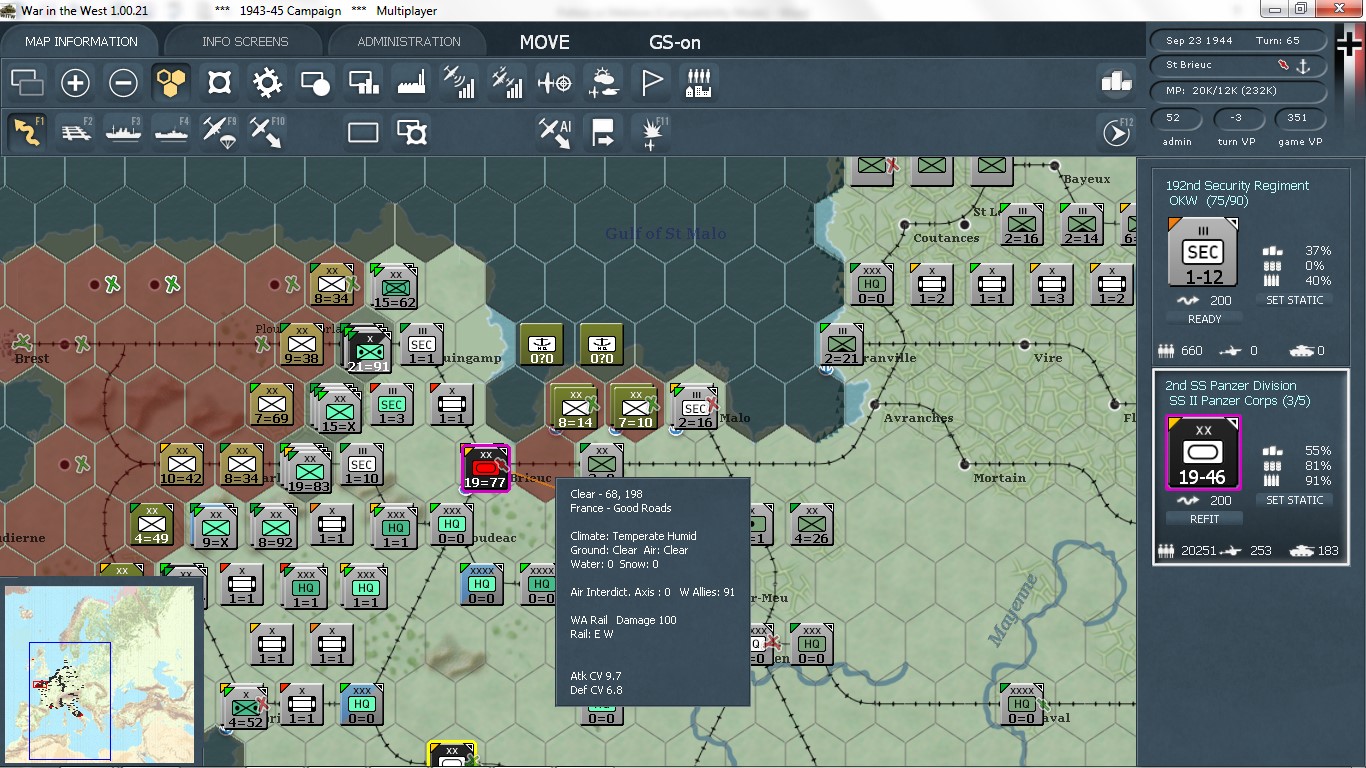Select the highlighted 19=77 unit on the map
The image size is (1366, 768).
(x=485, y=468)
